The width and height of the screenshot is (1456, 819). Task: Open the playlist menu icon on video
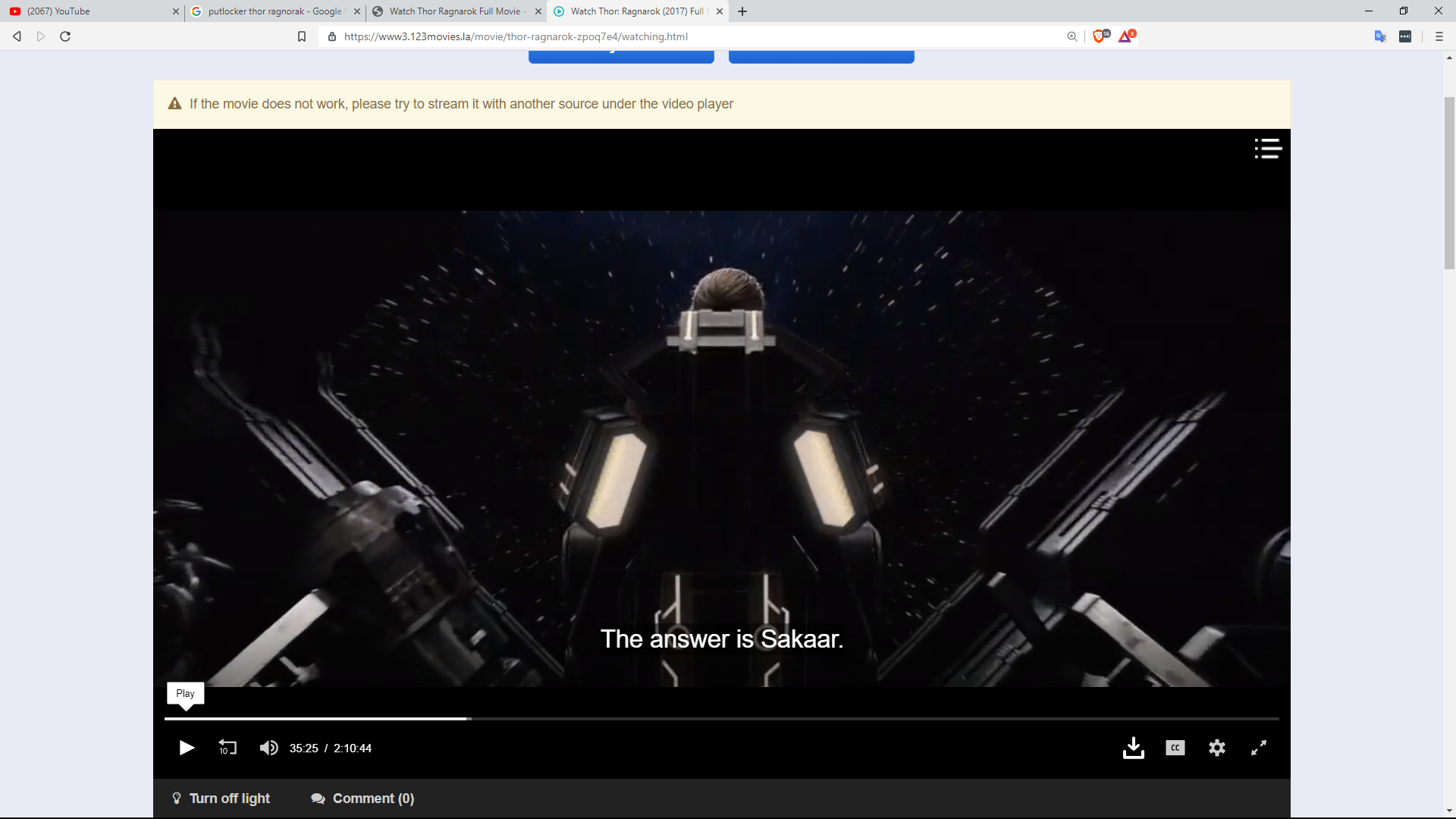point(1267,149)
